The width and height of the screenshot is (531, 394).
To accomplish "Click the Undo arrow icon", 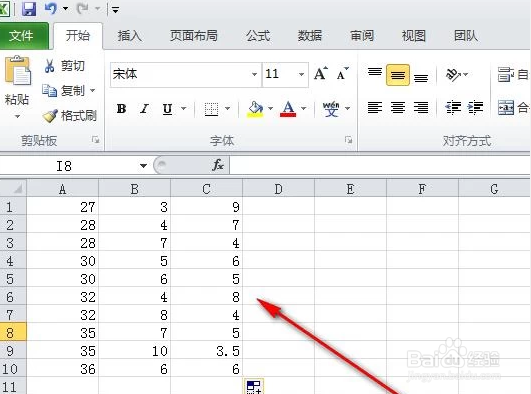I will [x=50, y=9].
